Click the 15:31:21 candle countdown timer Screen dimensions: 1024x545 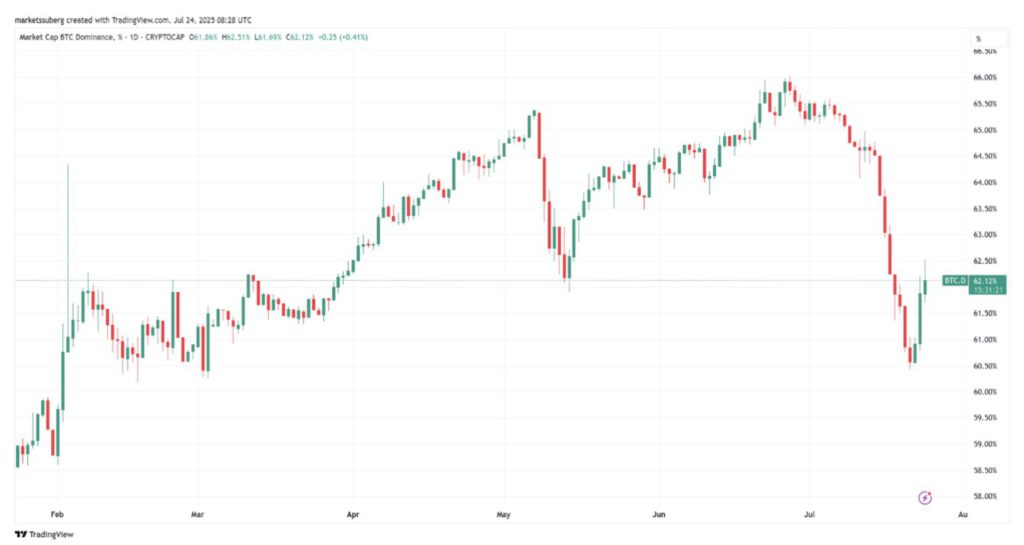985,290
